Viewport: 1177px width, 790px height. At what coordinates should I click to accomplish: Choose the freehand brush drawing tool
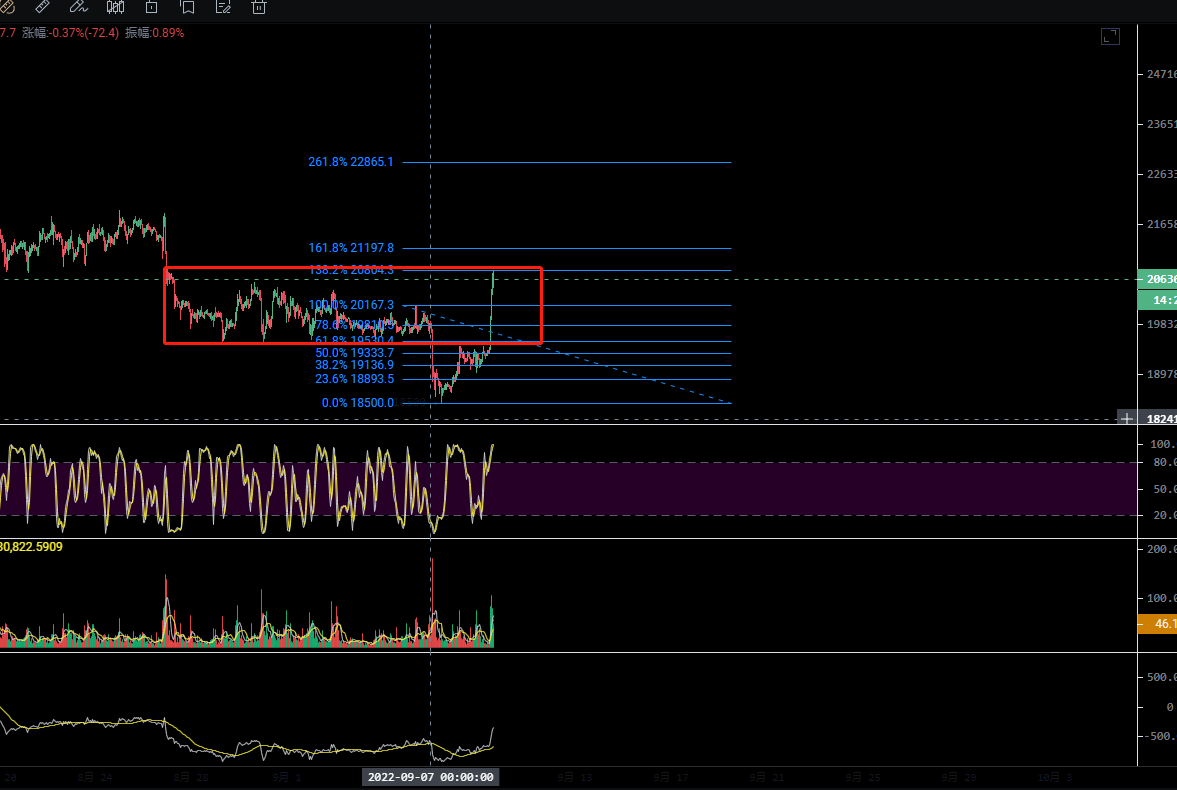[78, 7]
